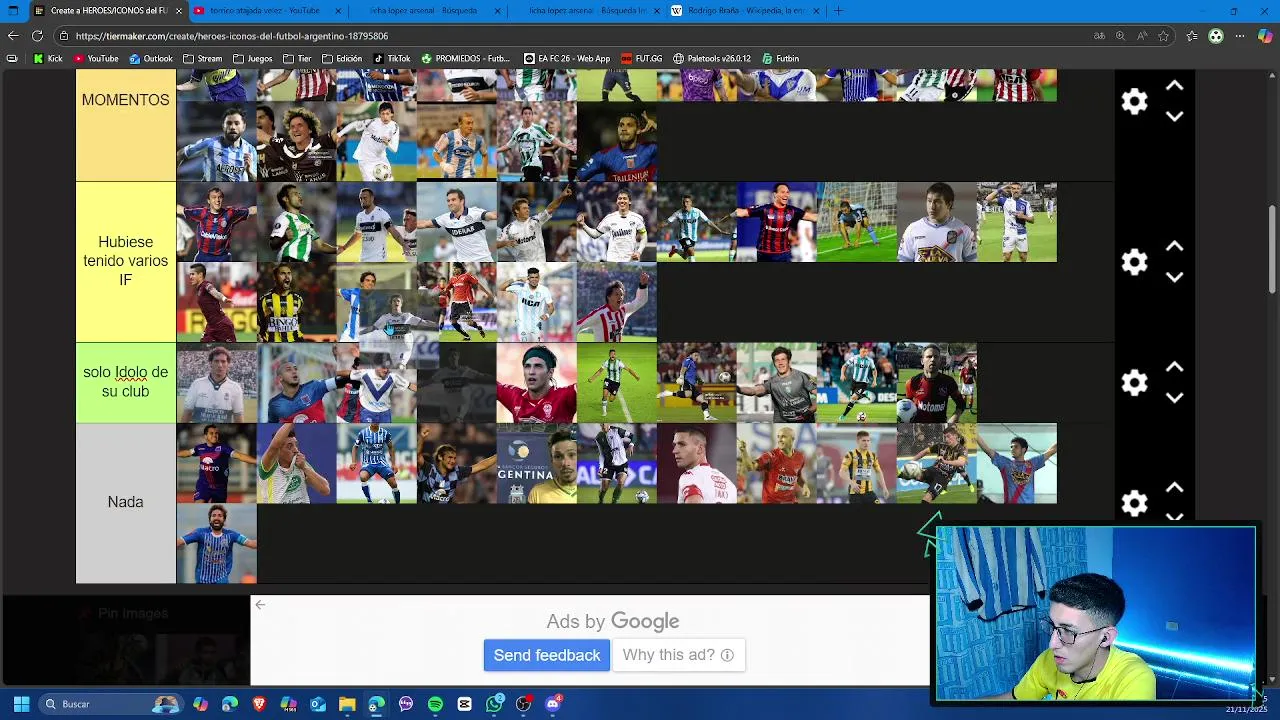Click the 'Hubiese tenido varios IF' tier label
Screen dimensions: 1280x720
point(126,262)
